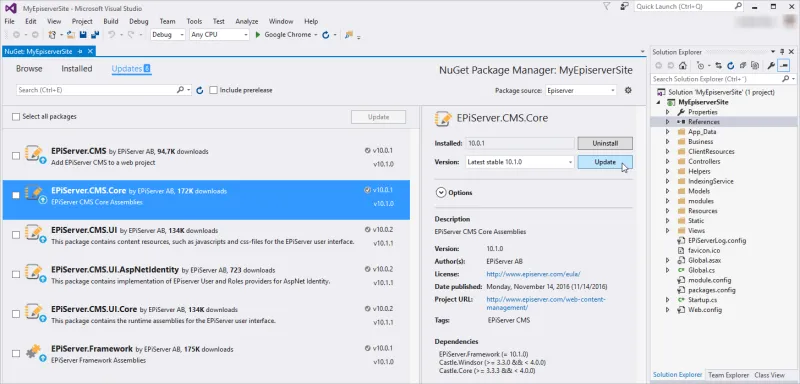
Task: Click the Properties wrench icon in Solution Explorer toolbar
Action: pyautogui.click(x=771, y=65)
